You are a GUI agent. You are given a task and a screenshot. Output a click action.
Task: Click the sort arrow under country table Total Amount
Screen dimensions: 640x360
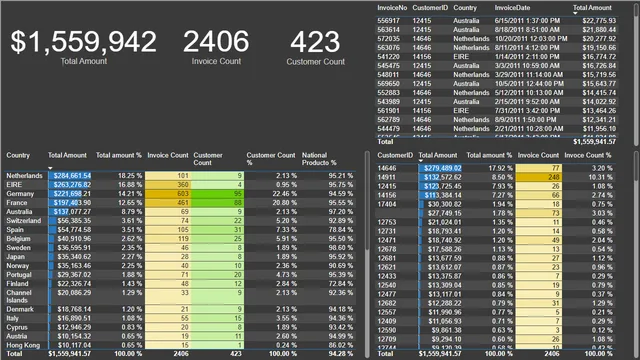click(x=50, y=168)
